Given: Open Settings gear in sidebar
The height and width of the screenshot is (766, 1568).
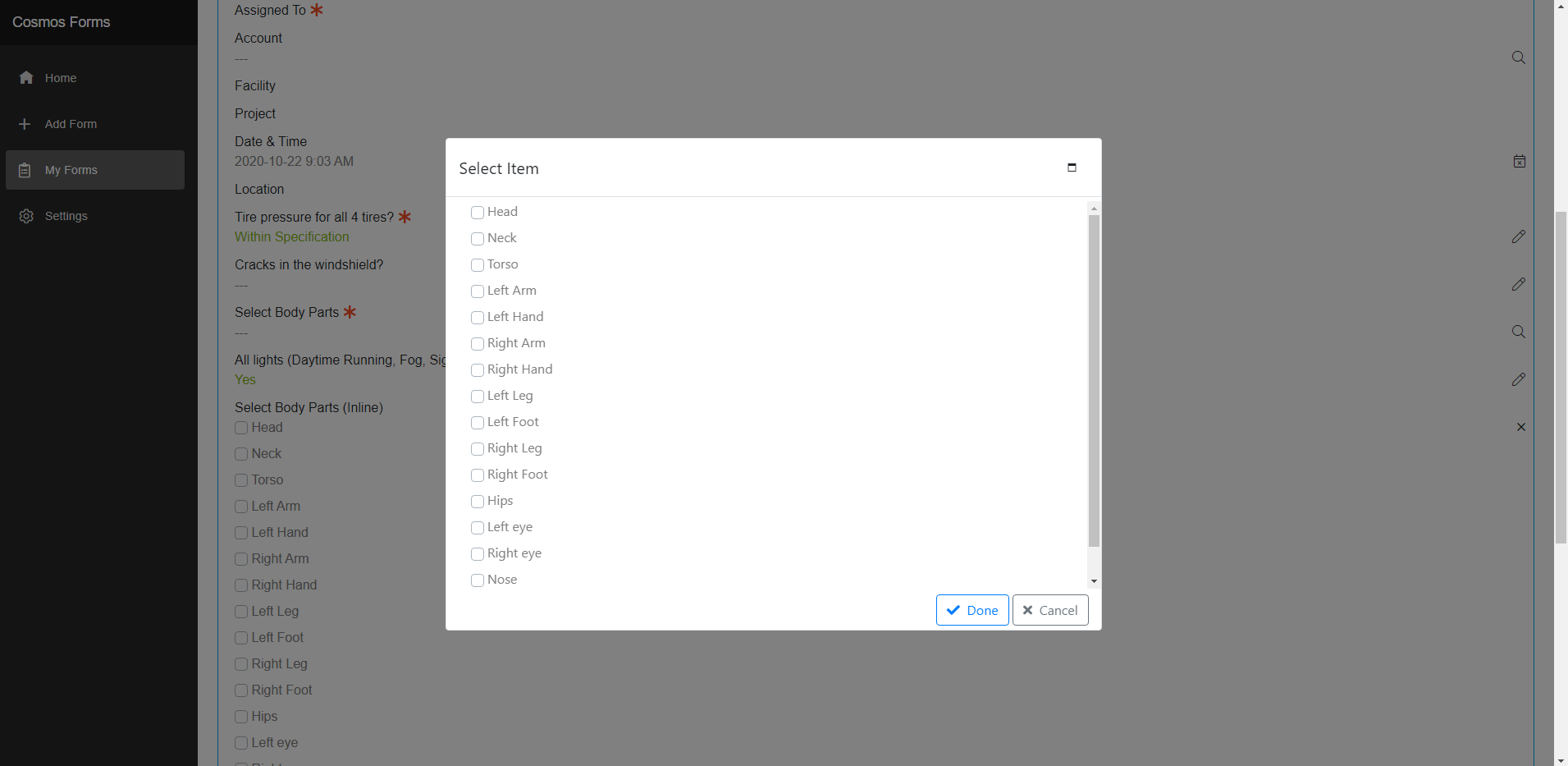Looking at the screenshot, I should tap(26, 216).
